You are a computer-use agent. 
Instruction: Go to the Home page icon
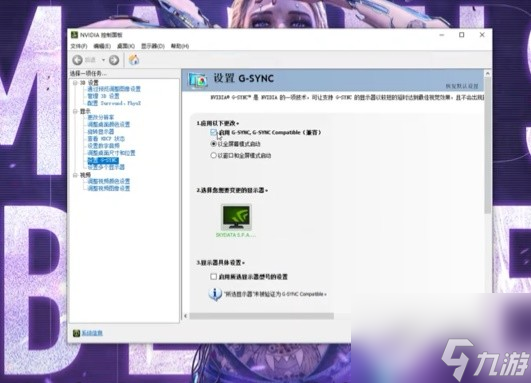pyautogui.click(x=134, y=60)
